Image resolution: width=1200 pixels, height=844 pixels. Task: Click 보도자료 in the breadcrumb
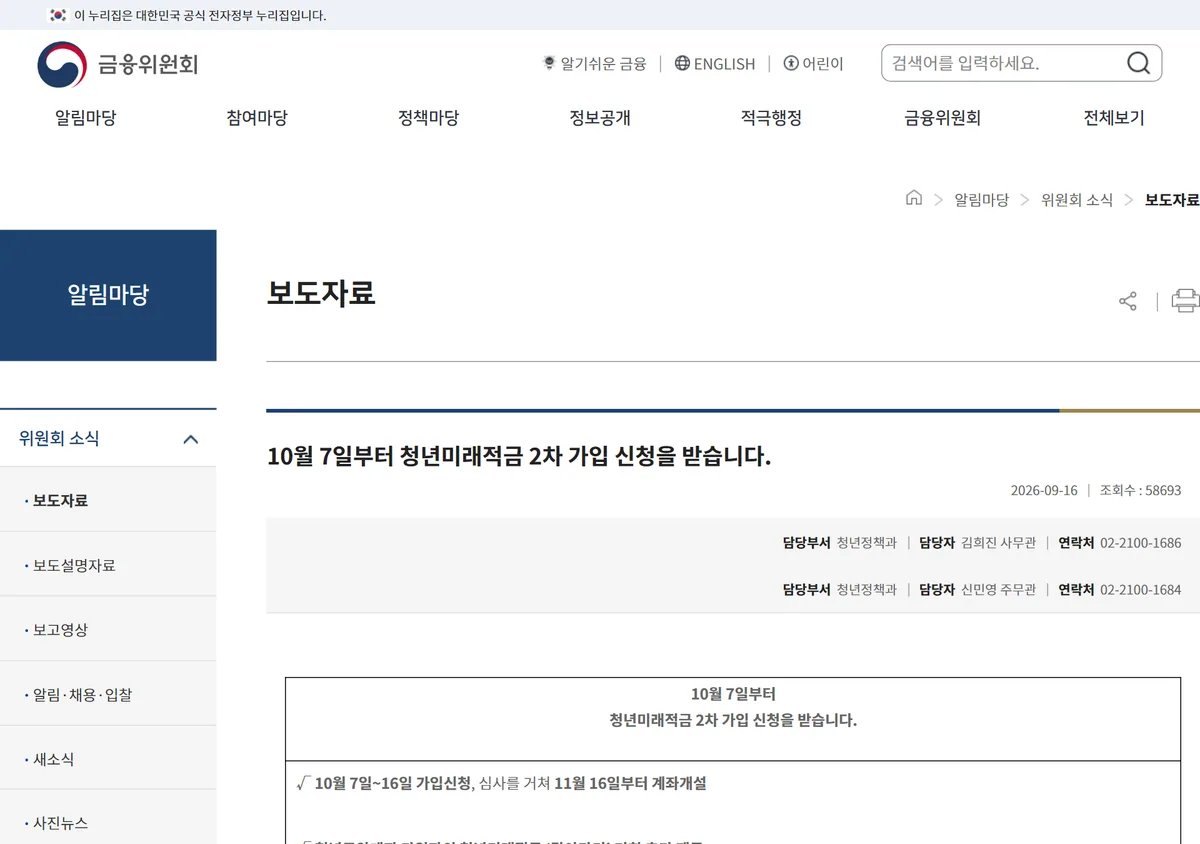tap(1172, 199)
